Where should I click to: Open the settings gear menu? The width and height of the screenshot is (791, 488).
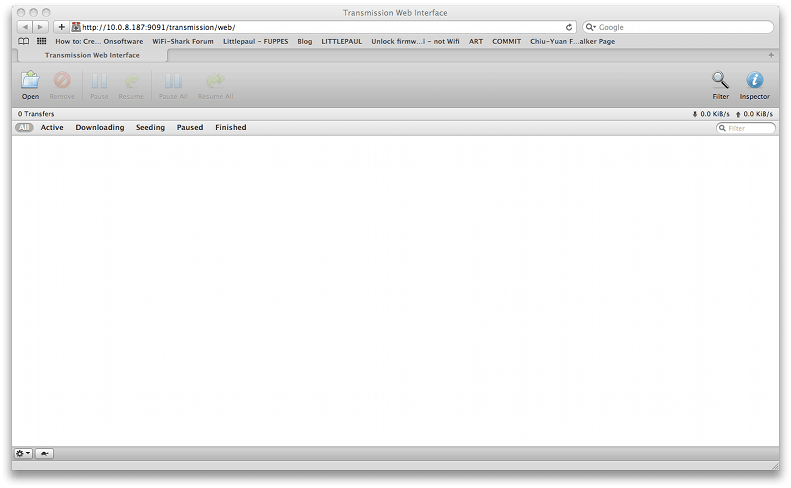tap(23, 453)
